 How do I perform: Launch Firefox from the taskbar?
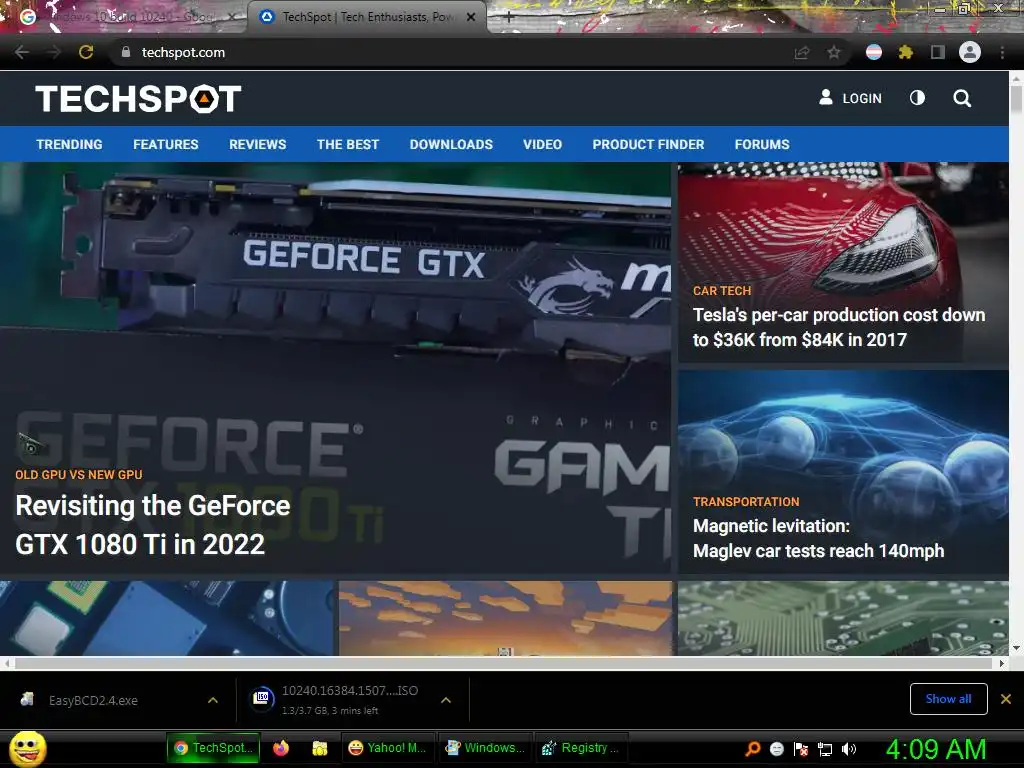pos(281,748)
